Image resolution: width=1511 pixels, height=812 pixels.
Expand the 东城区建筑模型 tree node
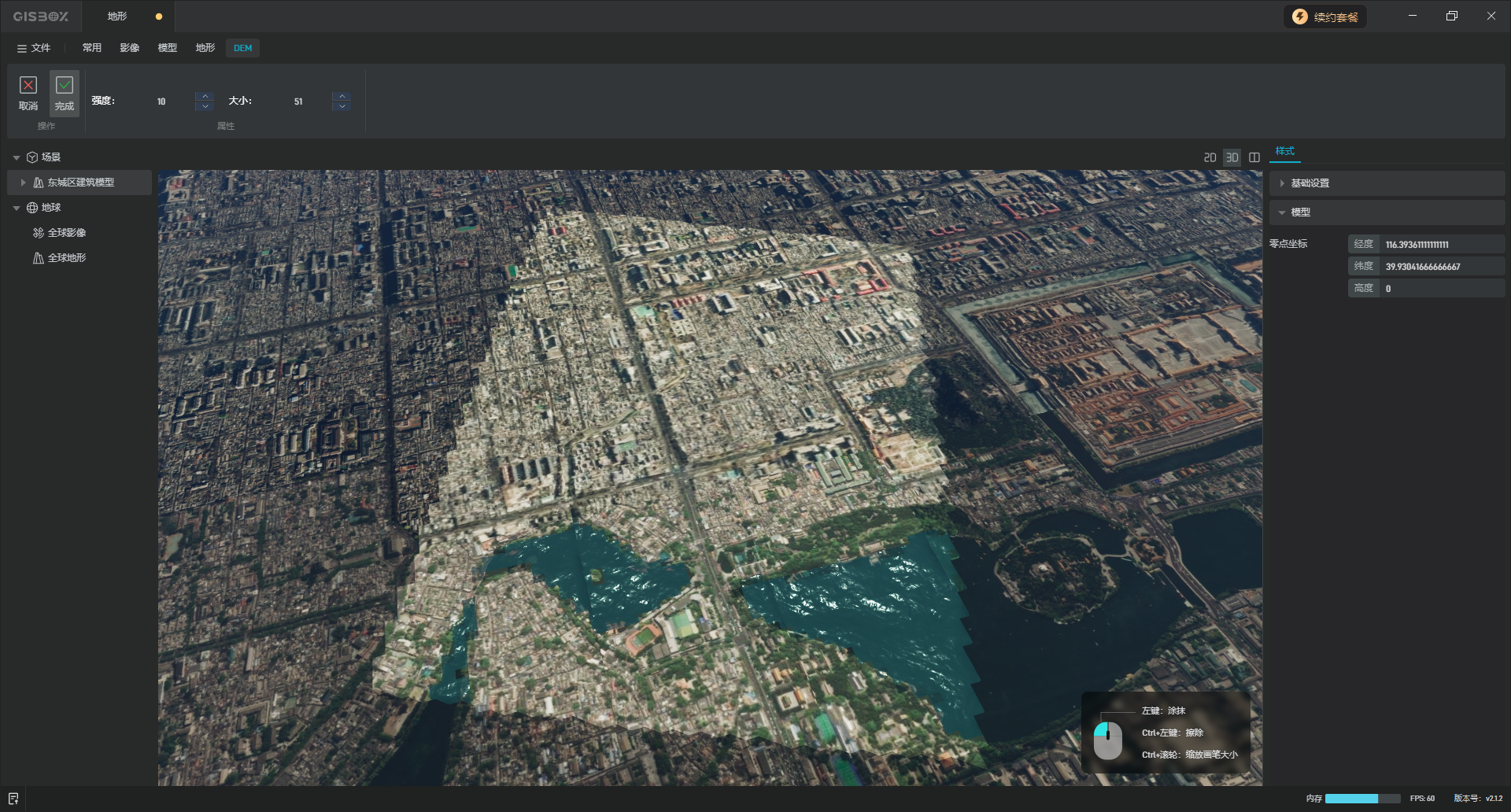(x=23, y=183)
